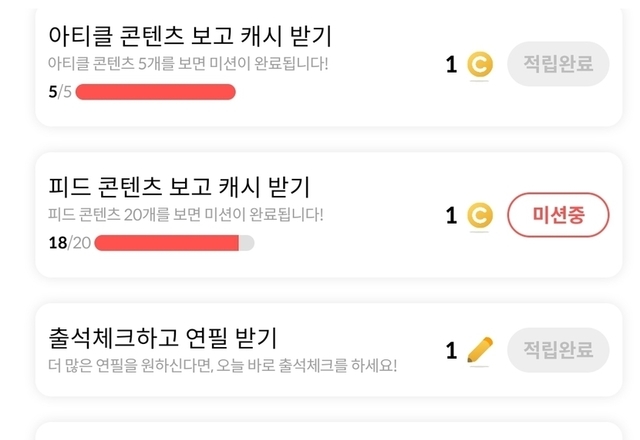Select the partially visible card at the bottom
This screenshot has height=440, width=640.
[329, 431]
